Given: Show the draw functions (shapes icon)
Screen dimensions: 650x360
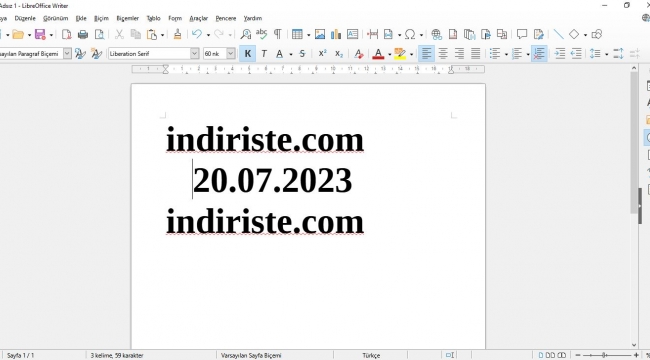Looking at the screenshot, I should point(597,34).
